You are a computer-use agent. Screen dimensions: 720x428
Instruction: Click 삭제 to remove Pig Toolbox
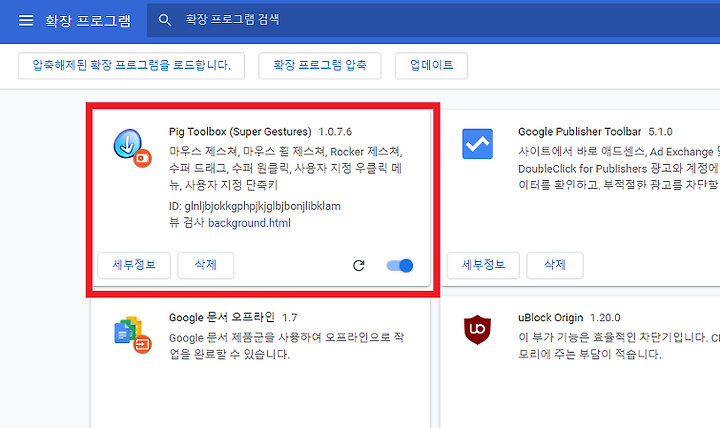(205, 265)
